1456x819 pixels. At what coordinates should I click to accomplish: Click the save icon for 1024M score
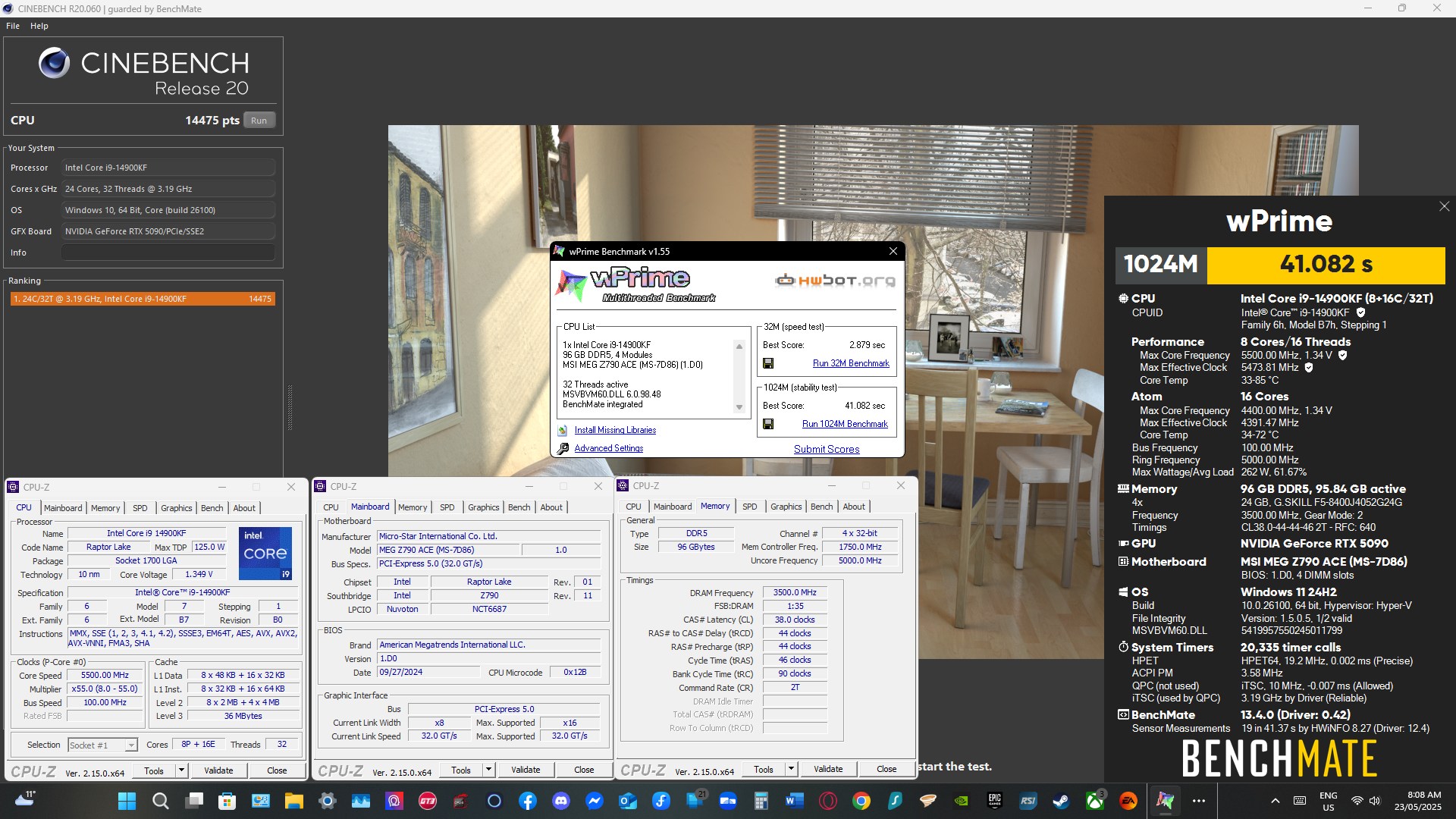coord(768,424)
